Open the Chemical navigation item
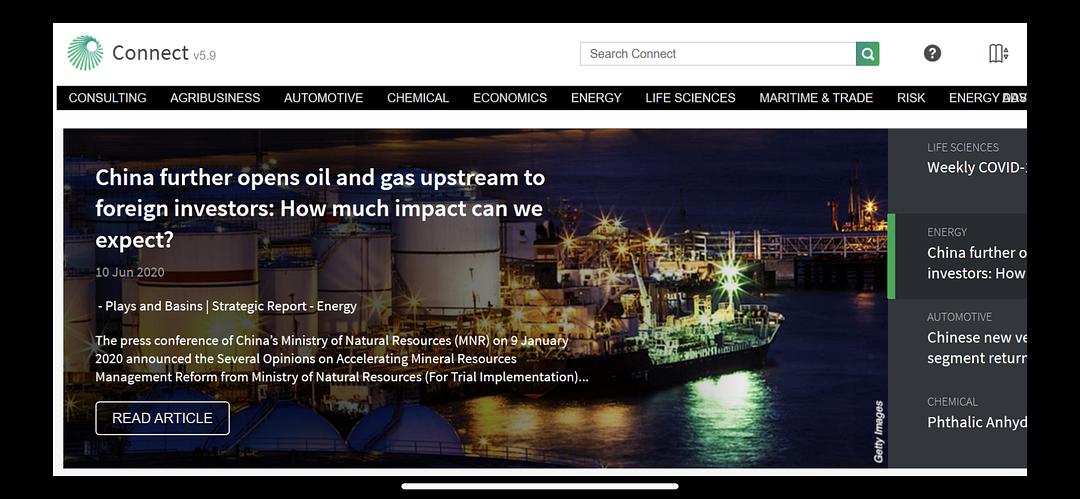The height and width of the screenshot is (499, 1080). click(418, 98)
